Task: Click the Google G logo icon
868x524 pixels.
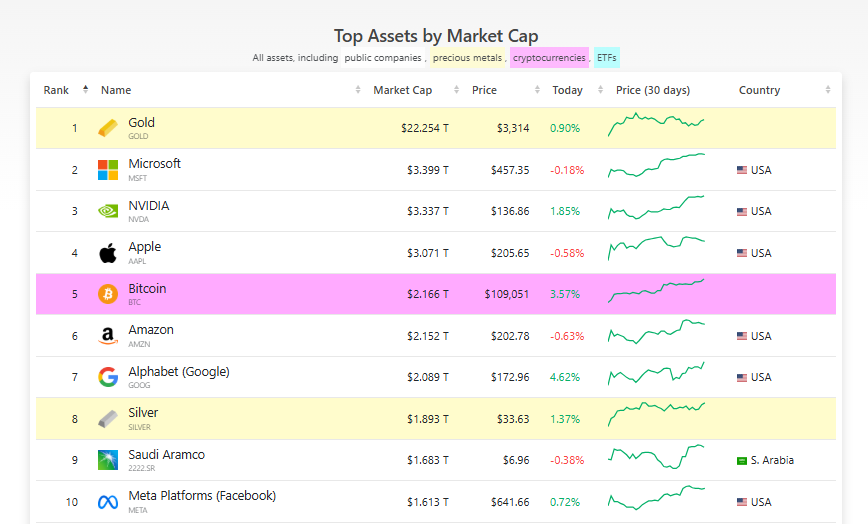Action: click(x=108, y=377)
